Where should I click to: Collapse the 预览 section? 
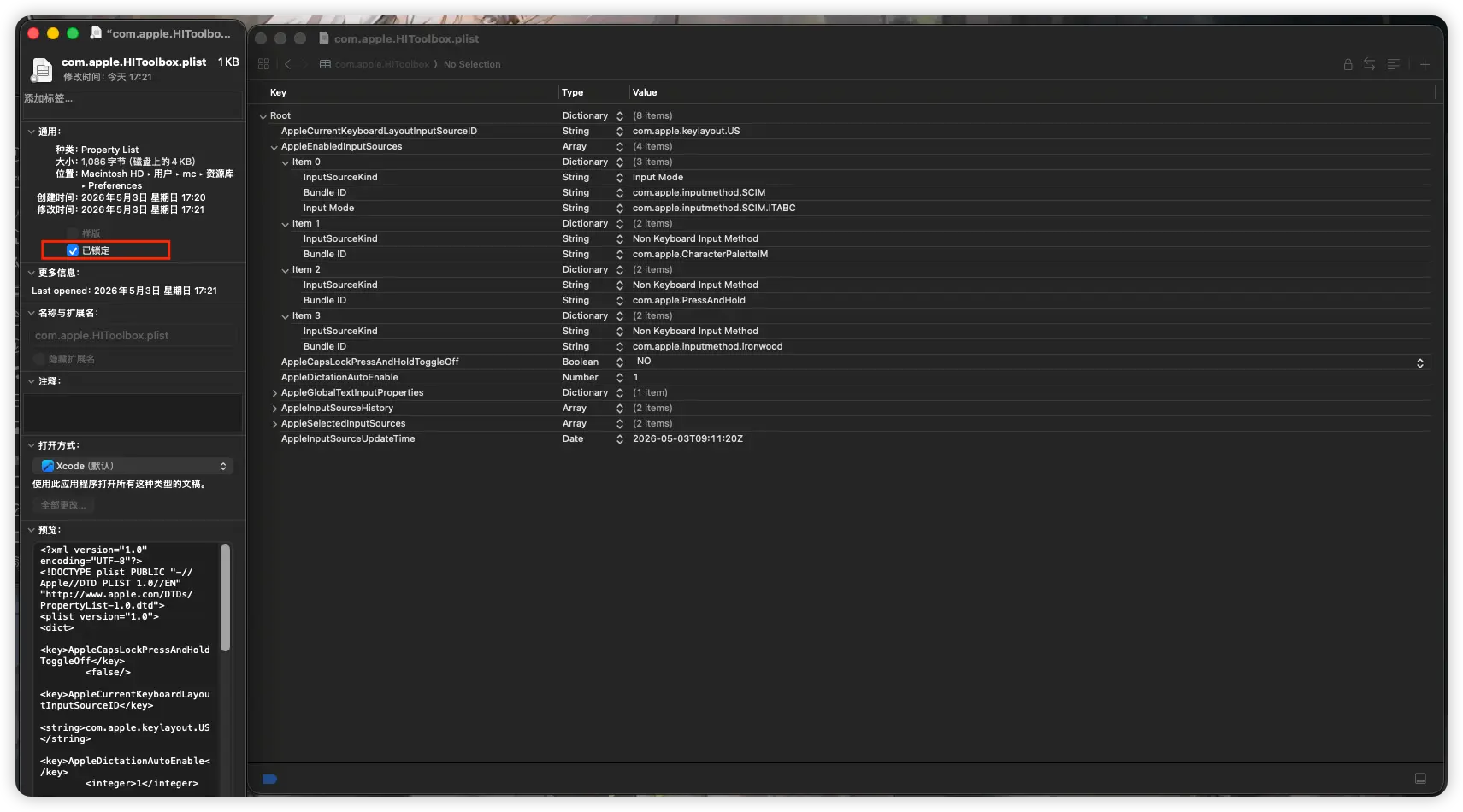click(x=32, y=530)
